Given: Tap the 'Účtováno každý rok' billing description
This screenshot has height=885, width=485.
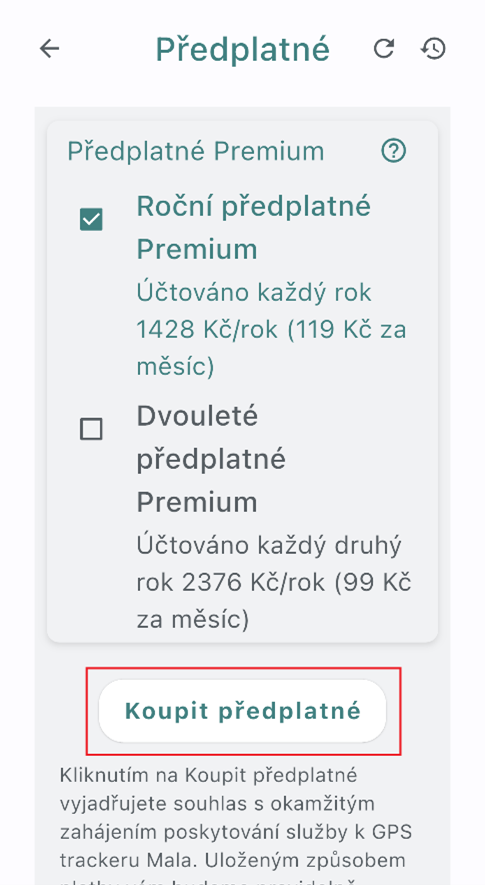Looking at the screenshot, I should click(x=254, y=293).
